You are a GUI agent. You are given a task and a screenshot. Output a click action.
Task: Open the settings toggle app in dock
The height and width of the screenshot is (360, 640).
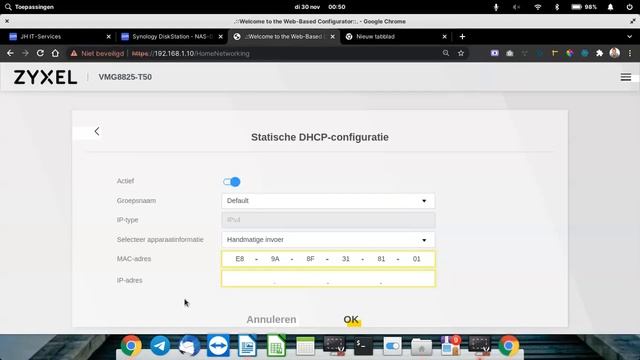point(393,346)
